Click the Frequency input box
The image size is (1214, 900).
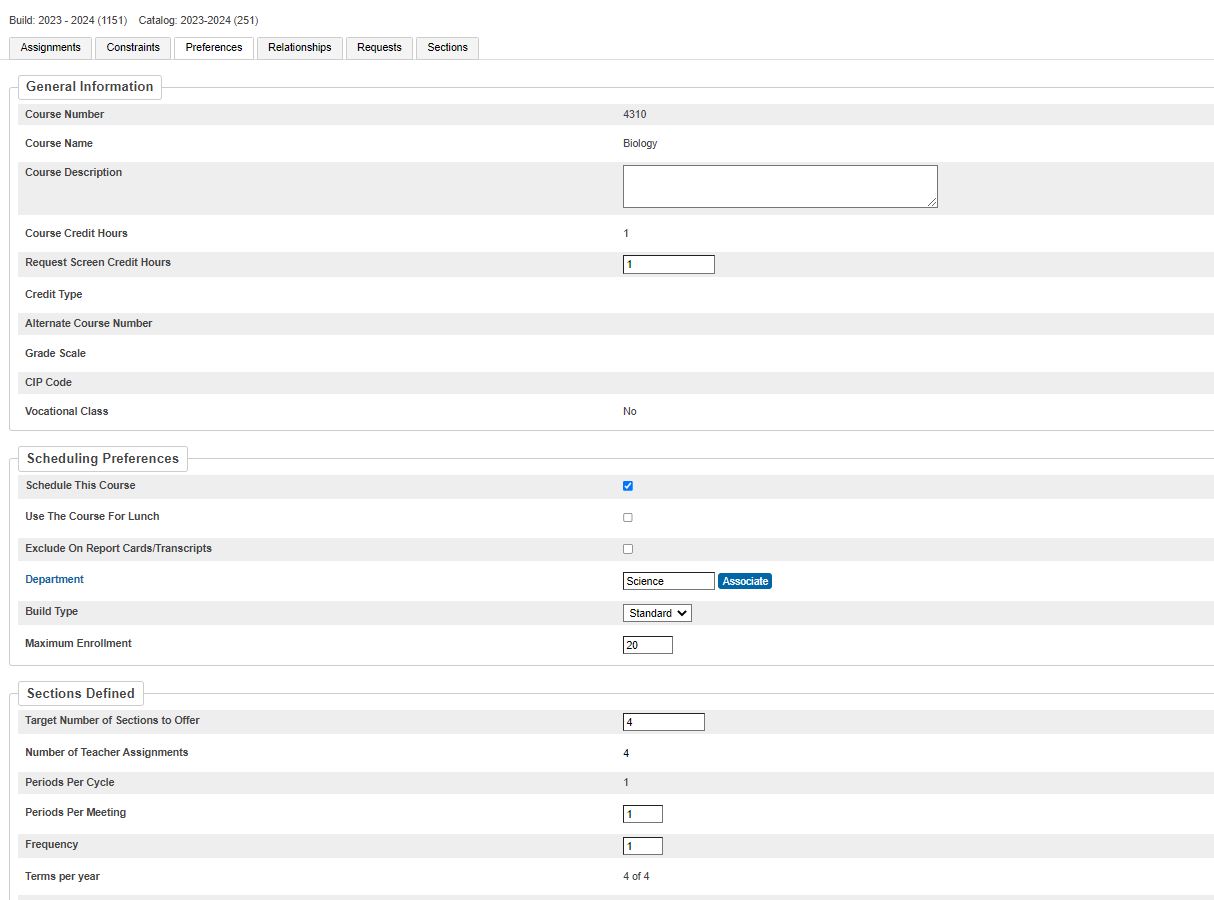[642, 846]
